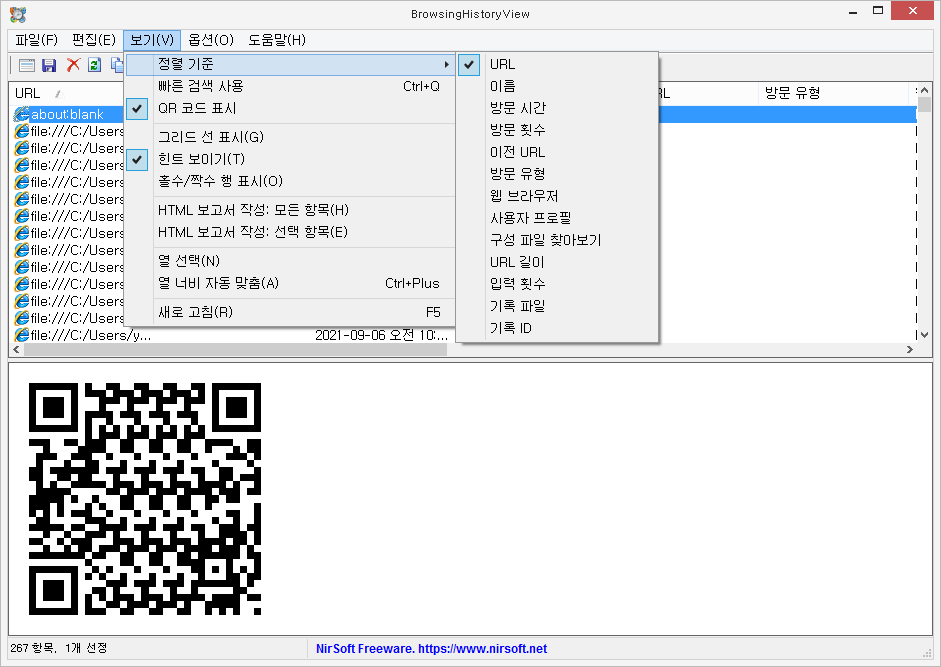Choose URL 길이 sort option
The width and height of the screenshot is (941, 667).
[x=557, y=262]
